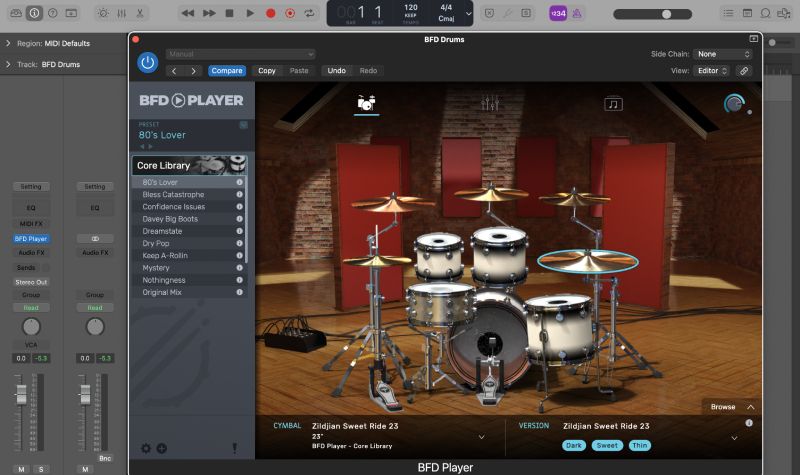Open the Note Pads icon
Image resolution: width=800 pixels, height=475 pixels.
[747, 13]
